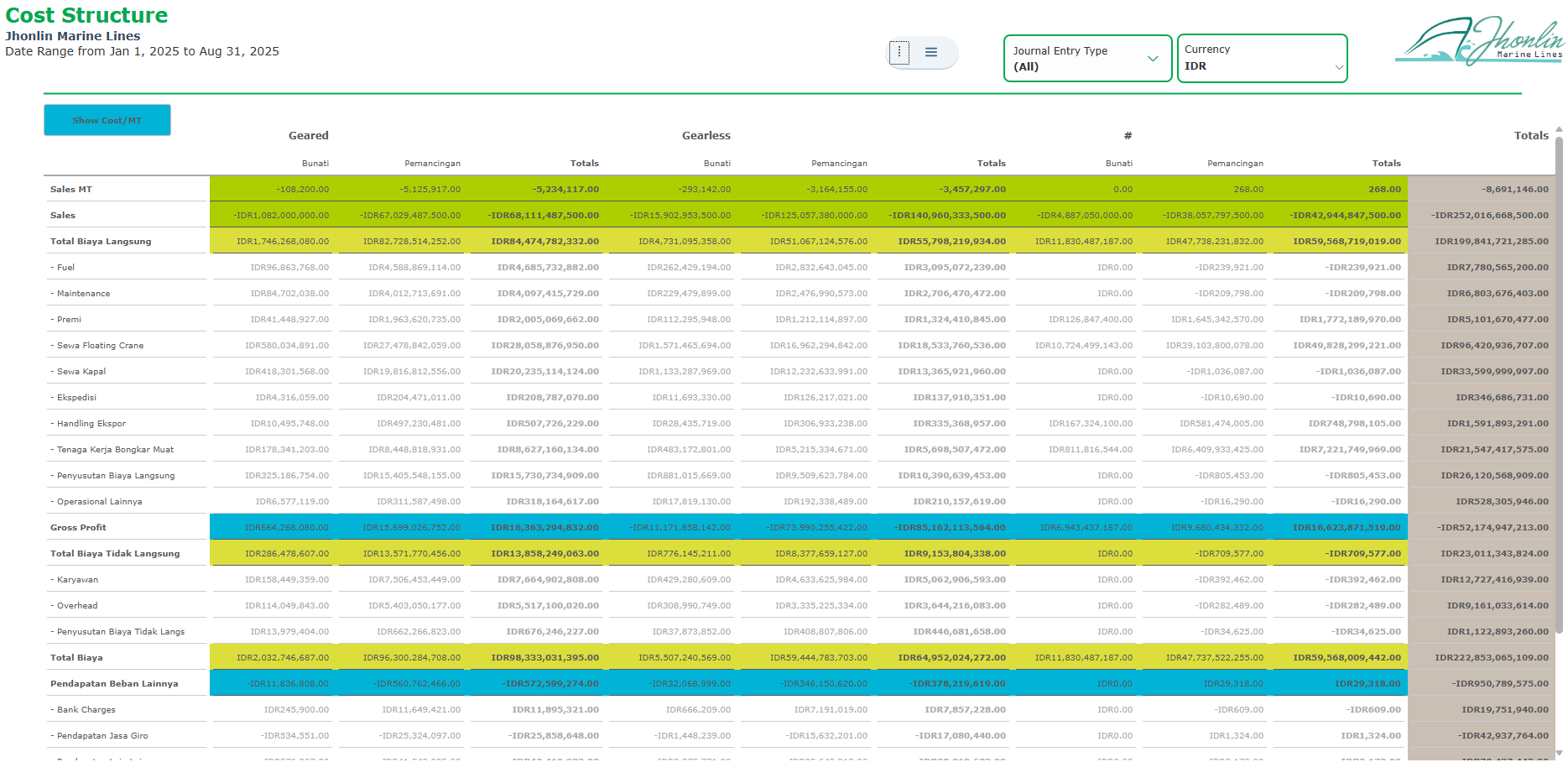Select the Handling Ekspor row label

87,424
